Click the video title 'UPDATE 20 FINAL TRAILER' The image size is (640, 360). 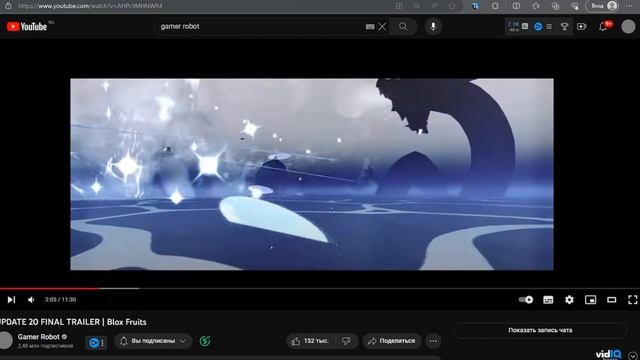(73, 322)
